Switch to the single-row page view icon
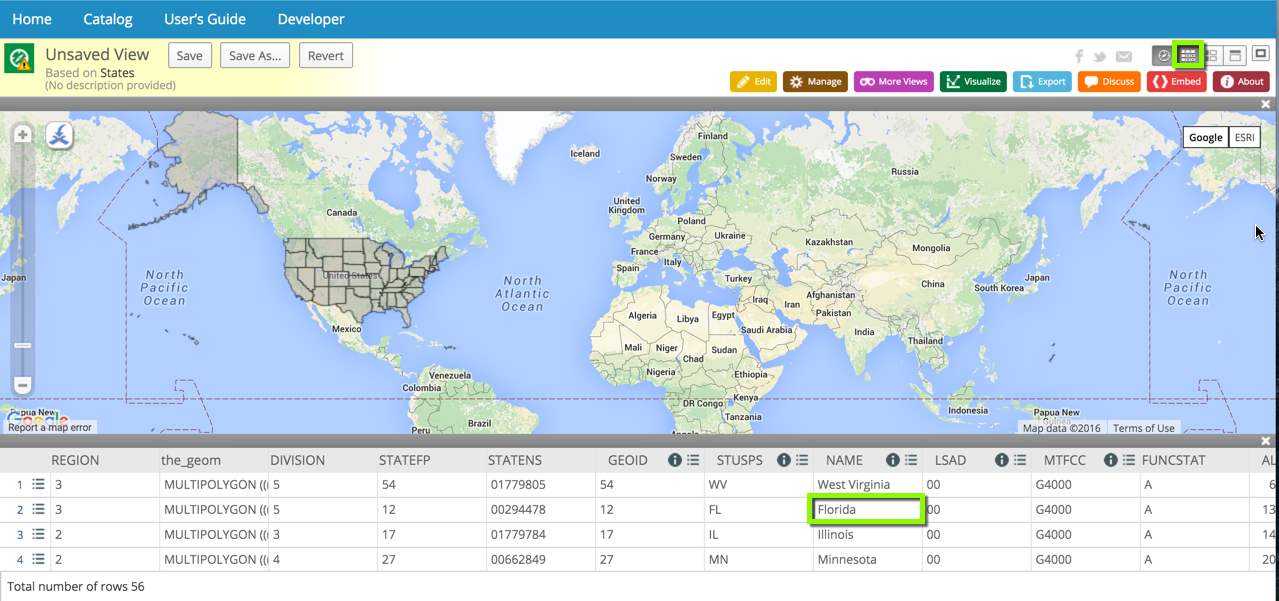Image resolution: width=1279 pixels, height=601 pixels. (1236, 55)
